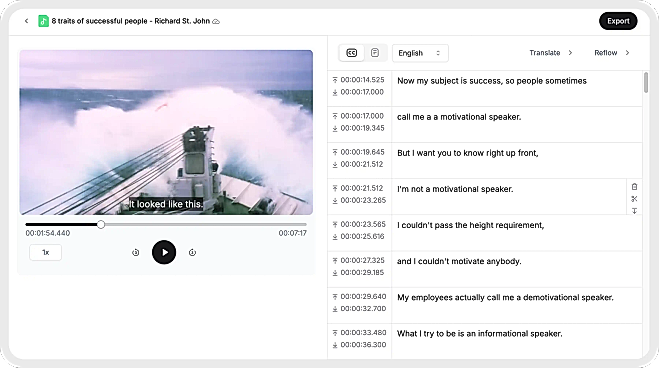The width and height of the screenshot is (659, 368).
Task: Switch to transcript document view
Action: 375,53
